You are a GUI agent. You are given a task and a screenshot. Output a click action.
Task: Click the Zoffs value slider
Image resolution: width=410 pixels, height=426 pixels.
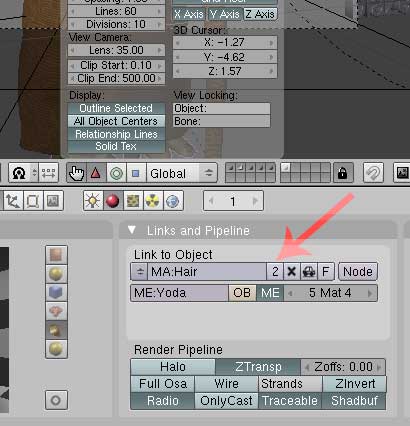(x=343, y=367)
